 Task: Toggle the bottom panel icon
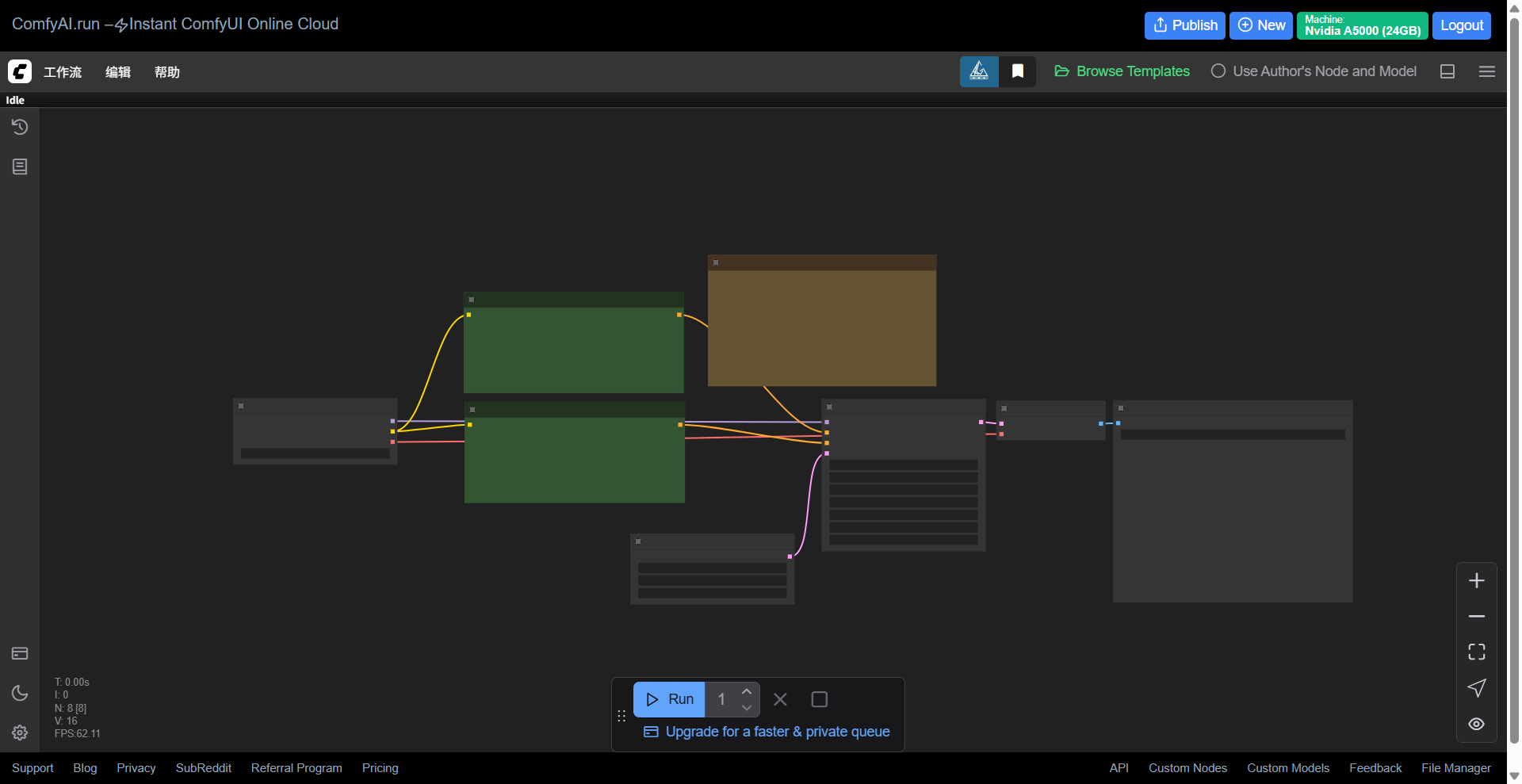[x=1447, y=71]
